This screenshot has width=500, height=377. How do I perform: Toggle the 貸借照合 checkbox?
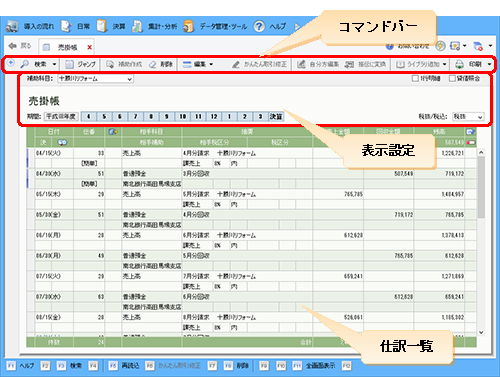(x=452, y=78)
